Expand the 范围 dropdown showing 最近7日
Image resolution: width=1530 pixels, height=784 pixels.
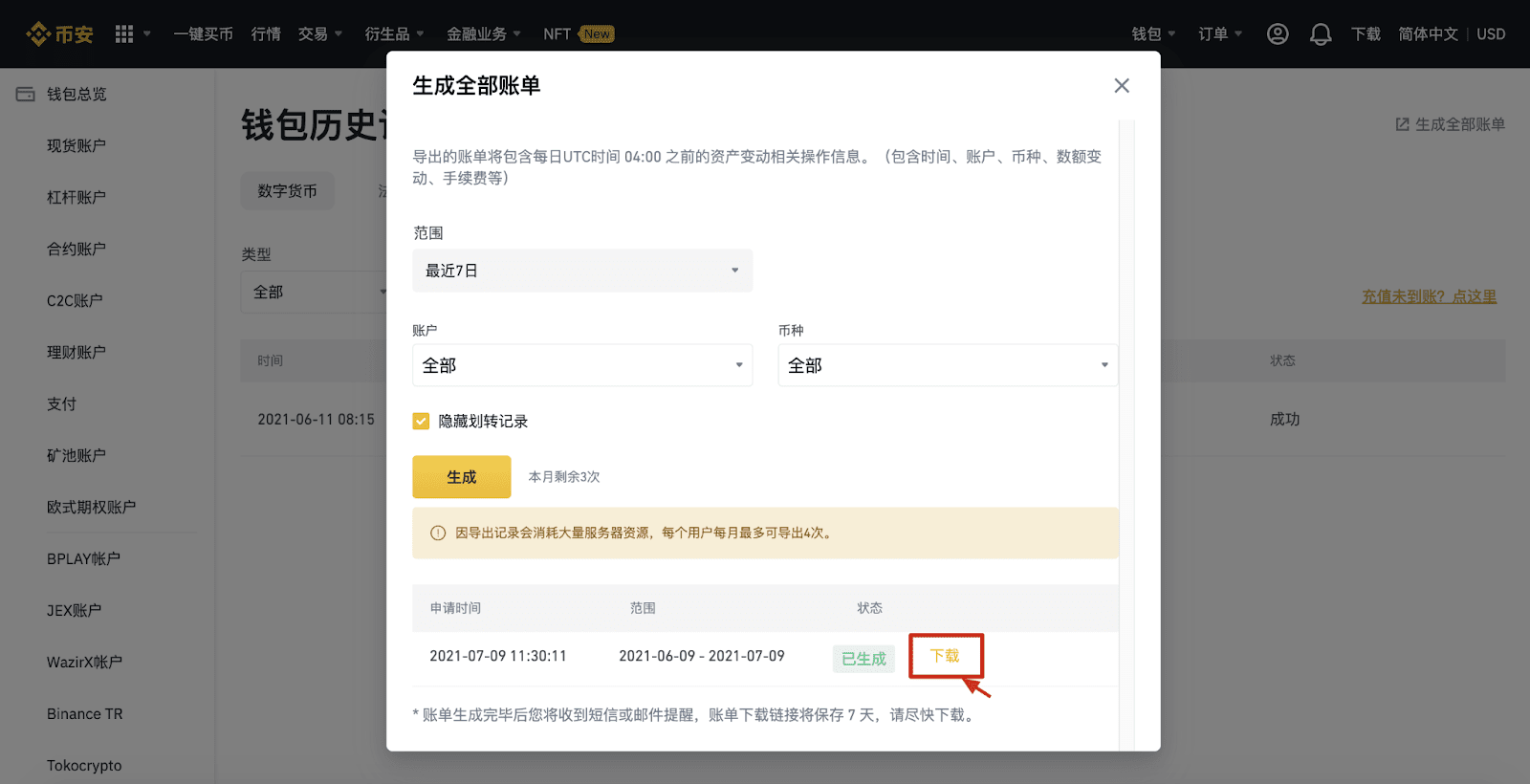(x=582, y=271)
